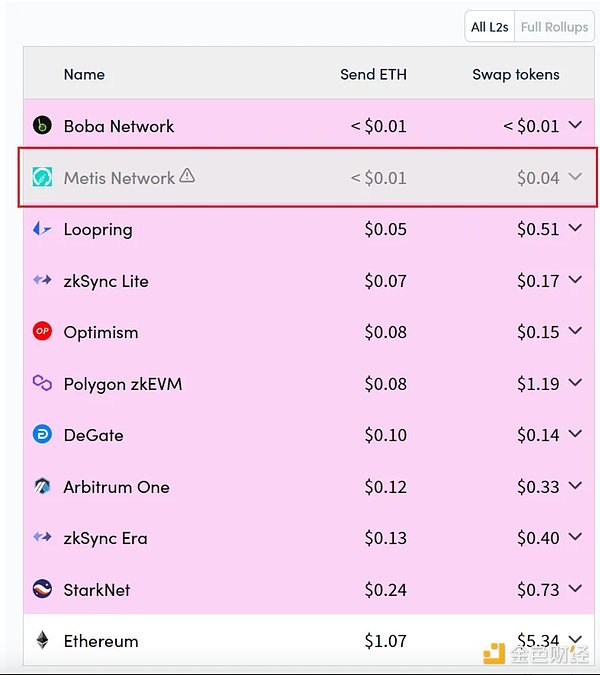Image resolution: width=600 pixels, height=675 pixels.
Task: Click the Optimism red OP icon
Action: point(42,332)
